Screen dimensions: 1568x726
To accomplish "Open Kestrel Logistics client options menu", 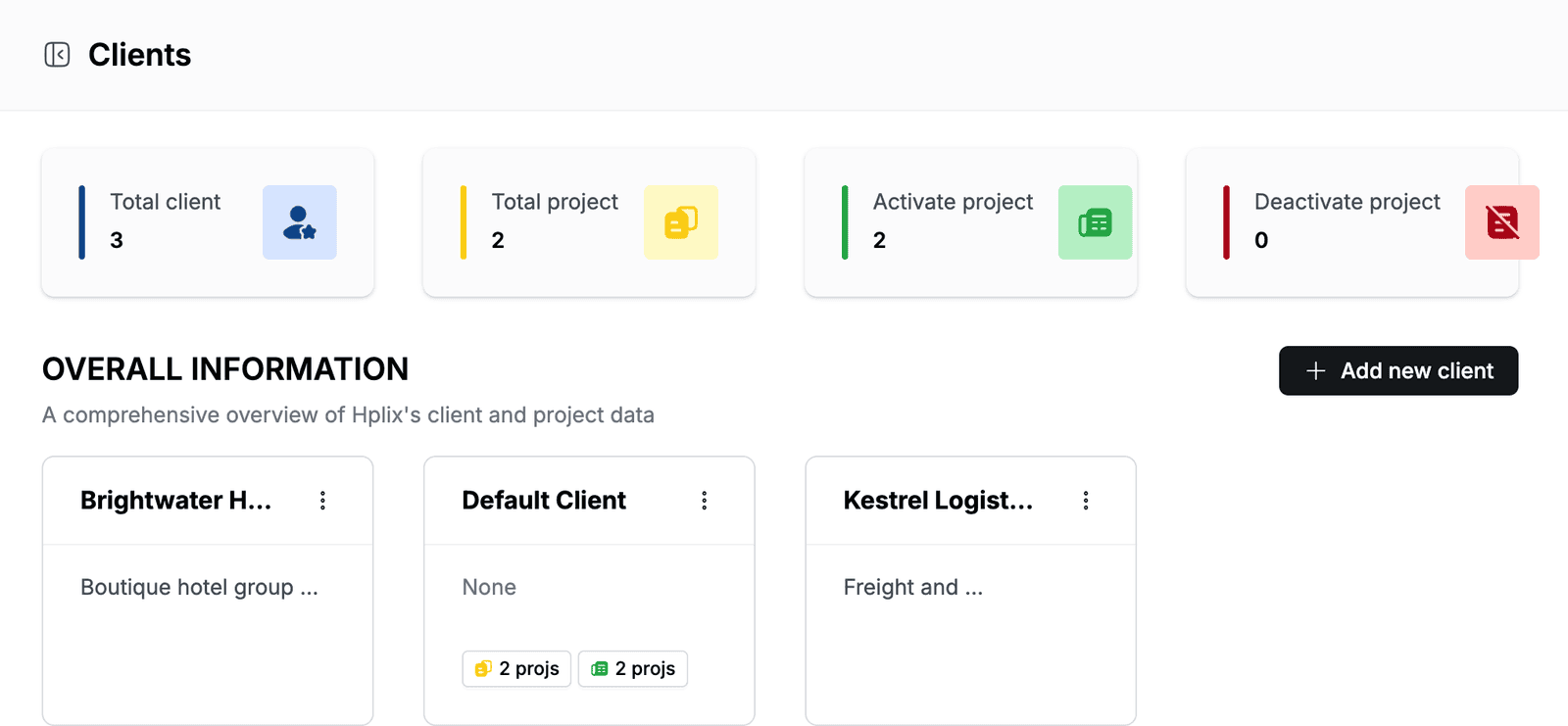I will [1086, 501].
